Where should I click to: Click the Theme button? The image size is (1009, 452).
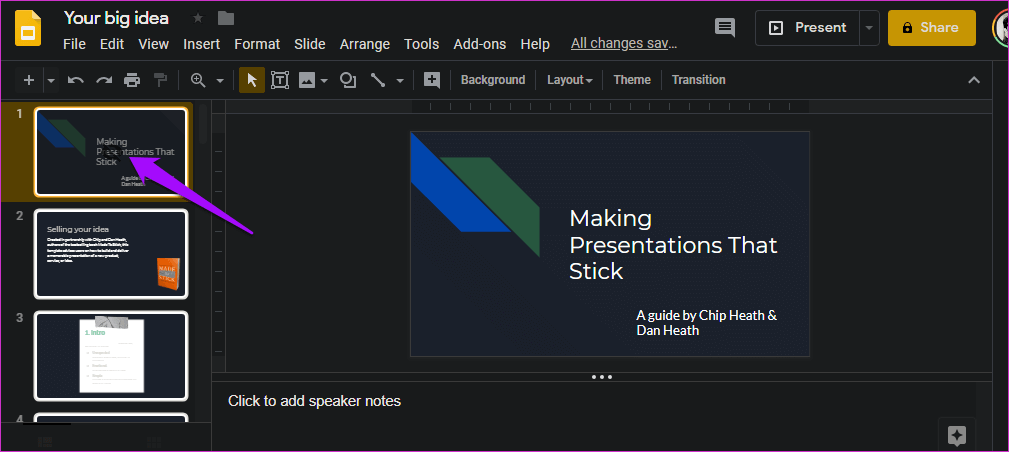(632, 80)
